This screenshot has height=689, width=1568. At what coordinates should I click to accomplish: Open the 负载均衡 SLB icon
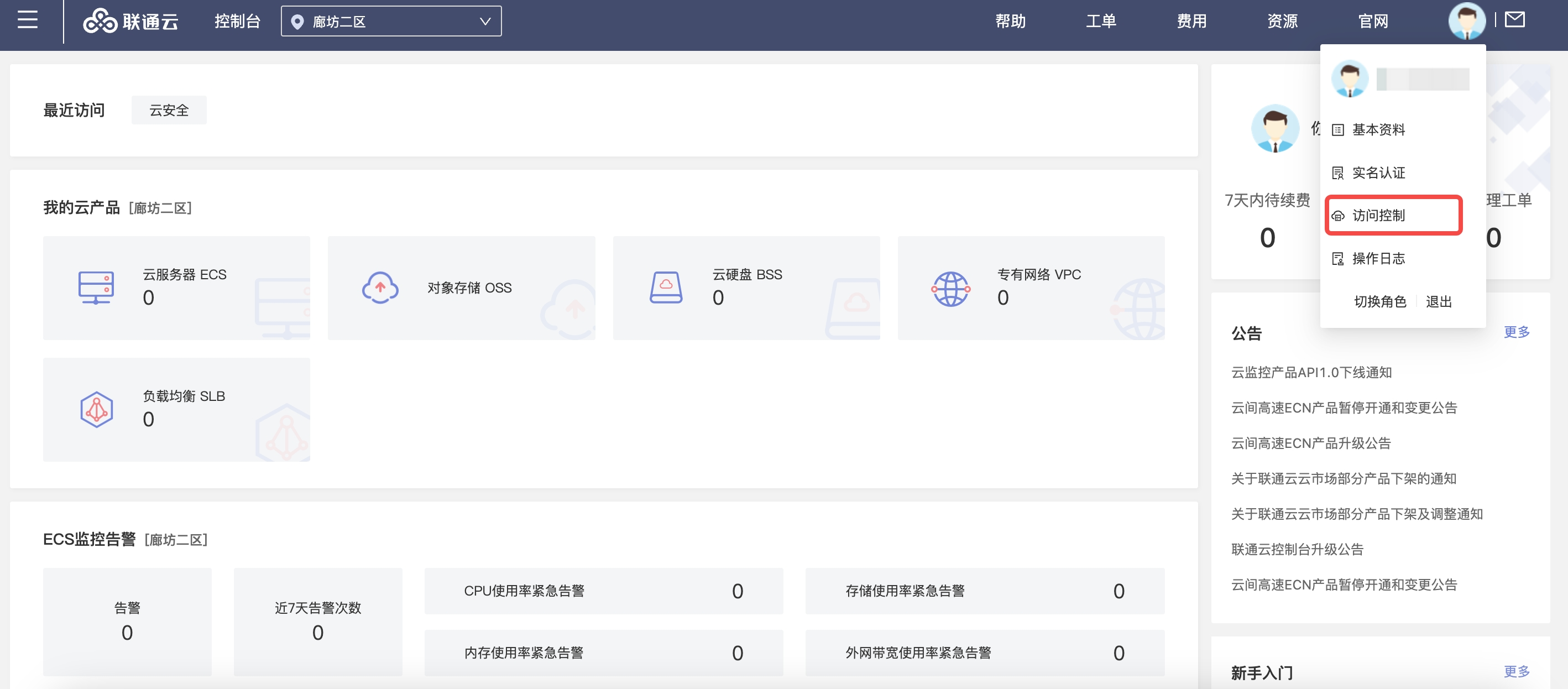click(x=96, y=410)
